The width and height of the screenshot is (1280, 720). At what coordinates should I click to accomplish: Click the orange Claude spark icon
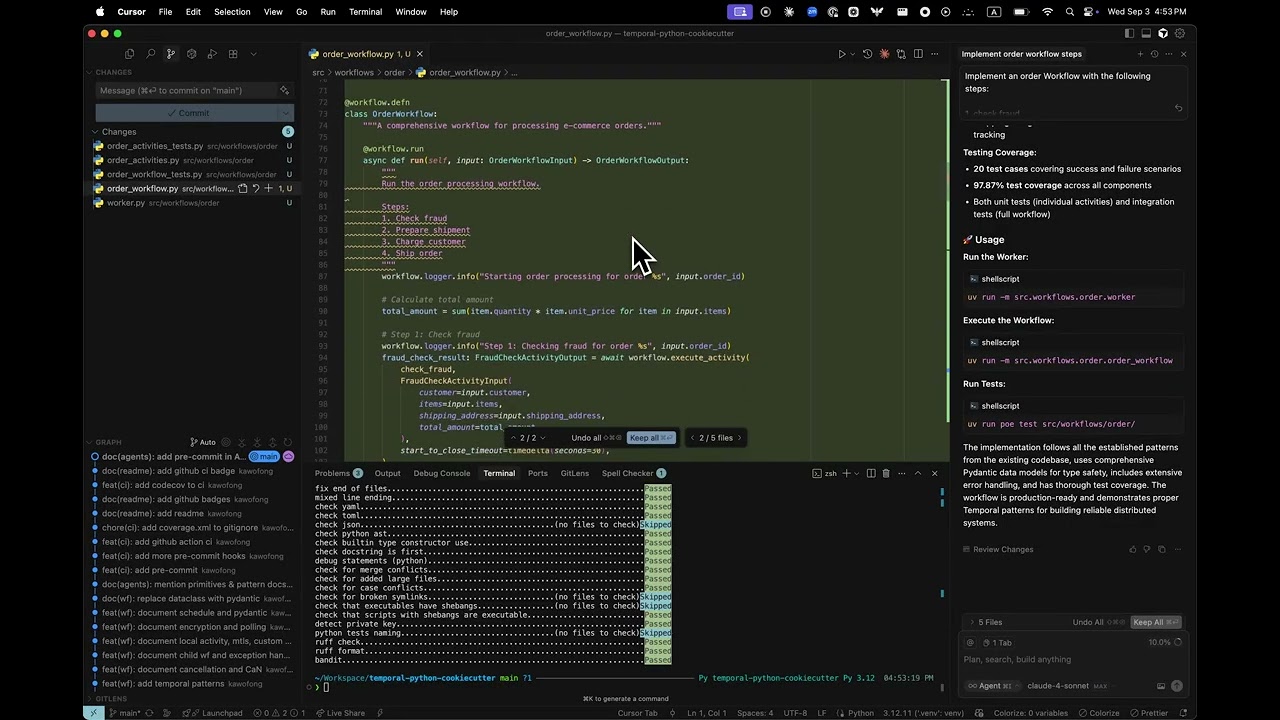point(884,54)
